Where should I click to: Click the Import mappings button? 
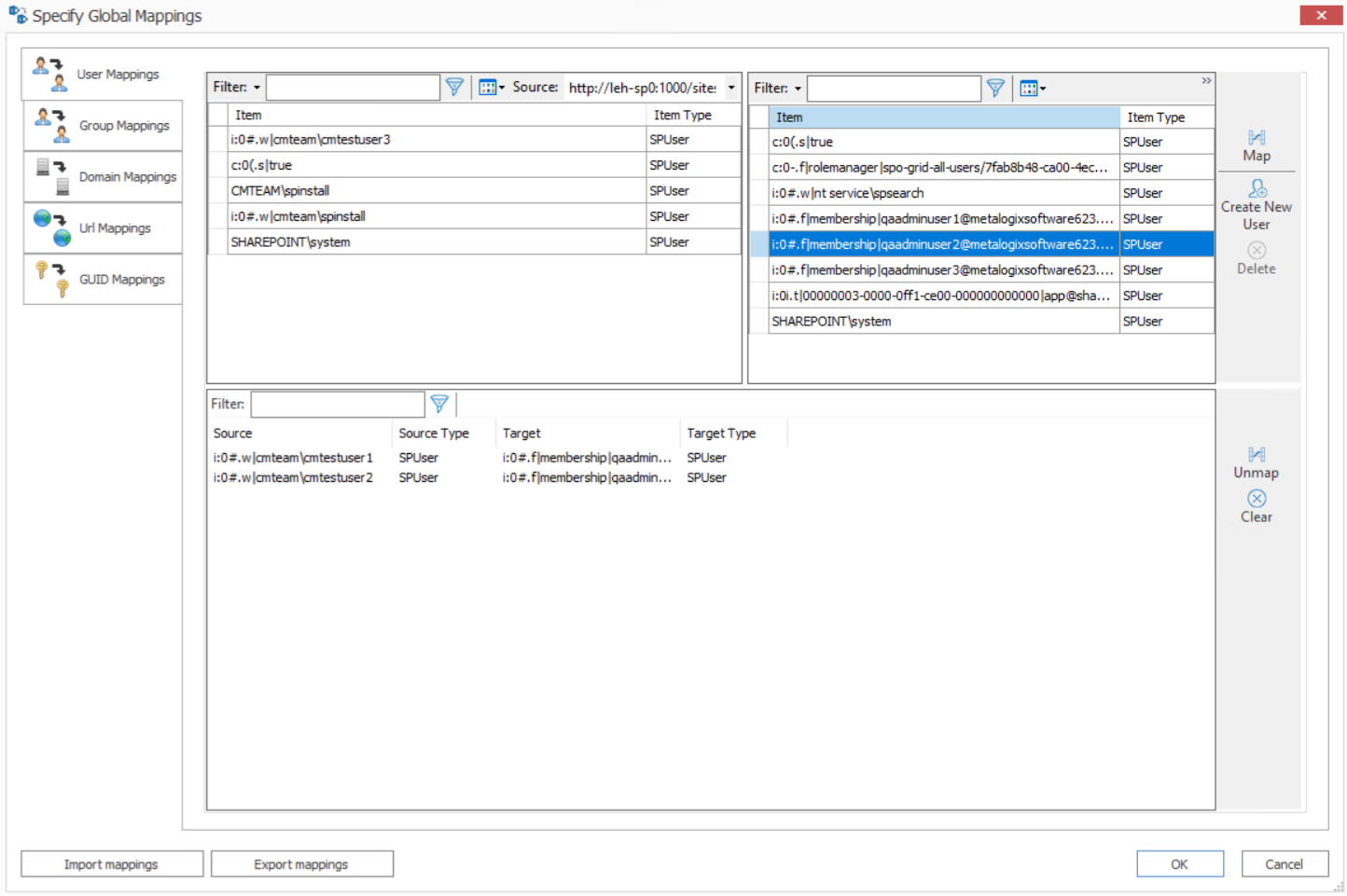click(111, 863)
